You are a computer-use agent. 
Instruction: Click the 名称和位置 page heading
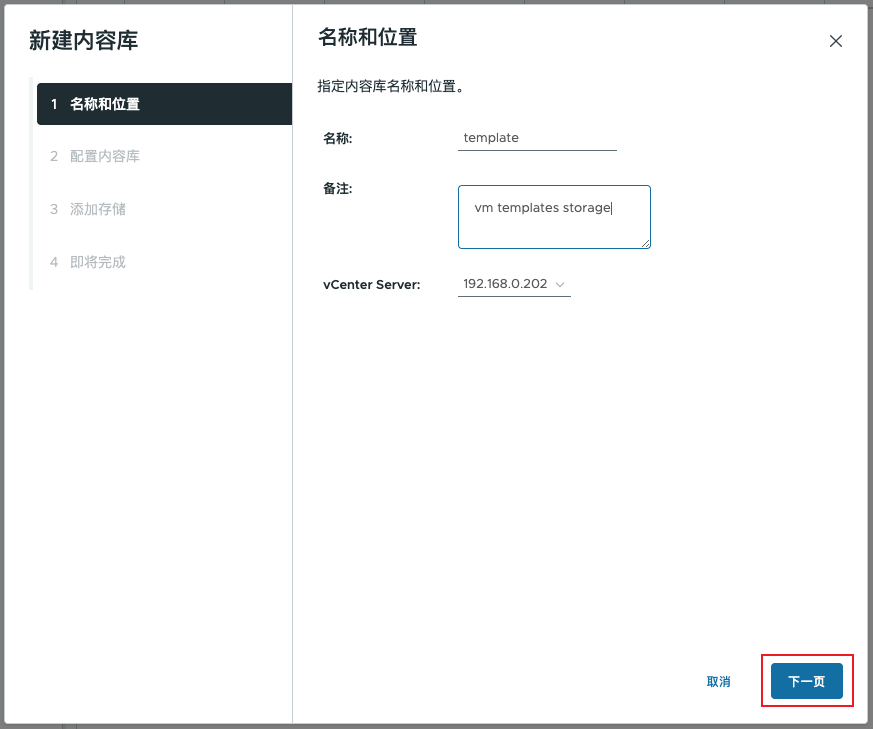(x=367, y=38)
